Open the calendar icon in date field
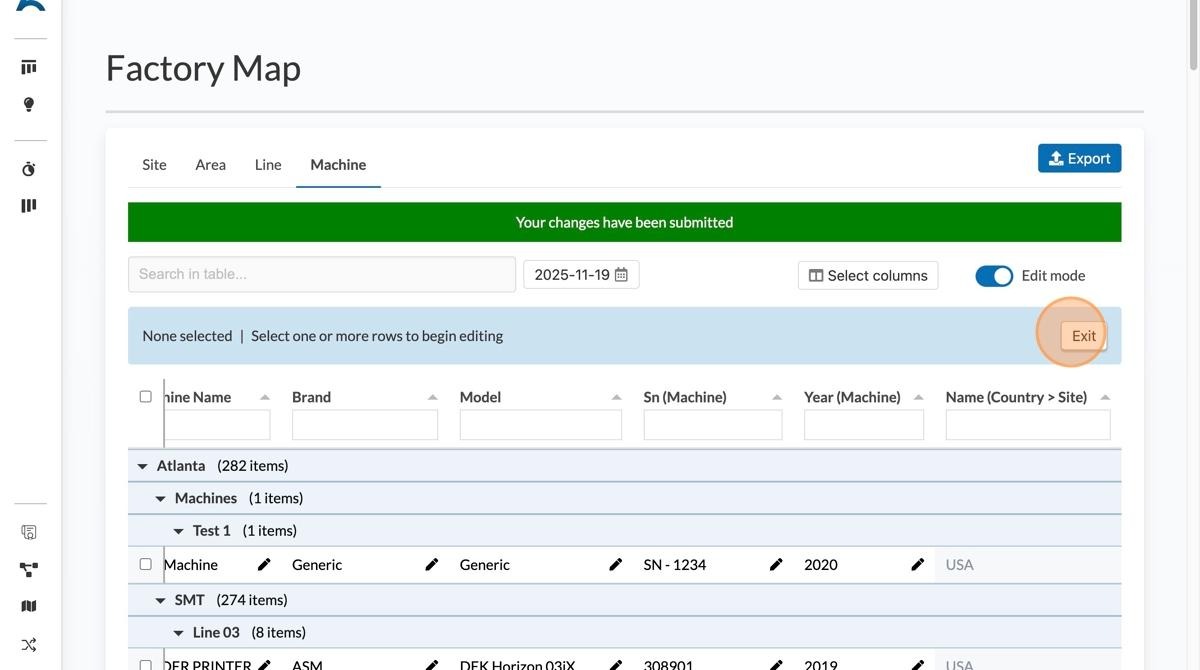Image resolution: width=1200 pixels, height=670 pixels. pos(621,275)
